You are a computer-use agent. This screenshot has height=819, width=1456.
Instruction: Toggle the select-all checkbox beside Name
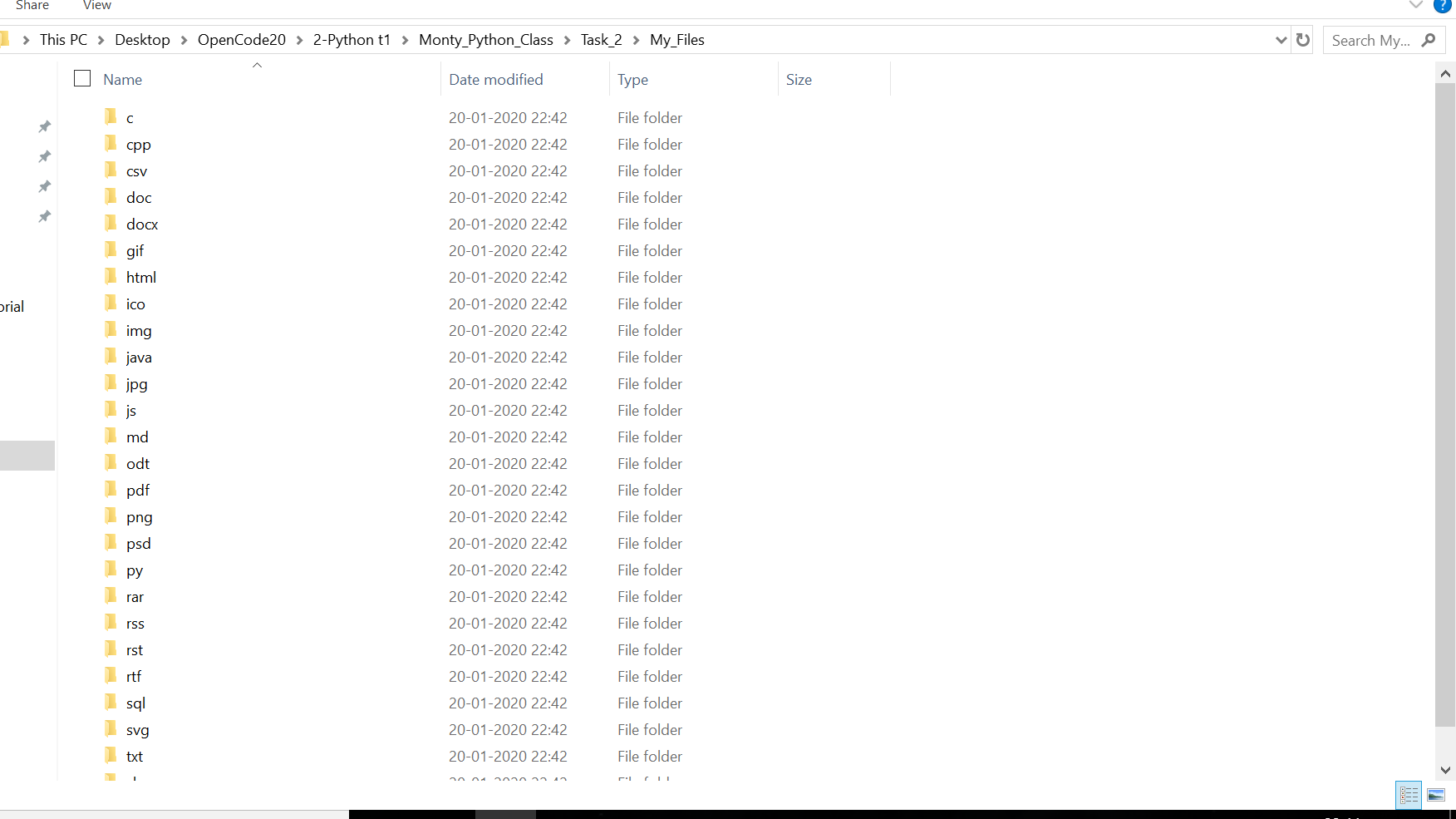[81, 77]
